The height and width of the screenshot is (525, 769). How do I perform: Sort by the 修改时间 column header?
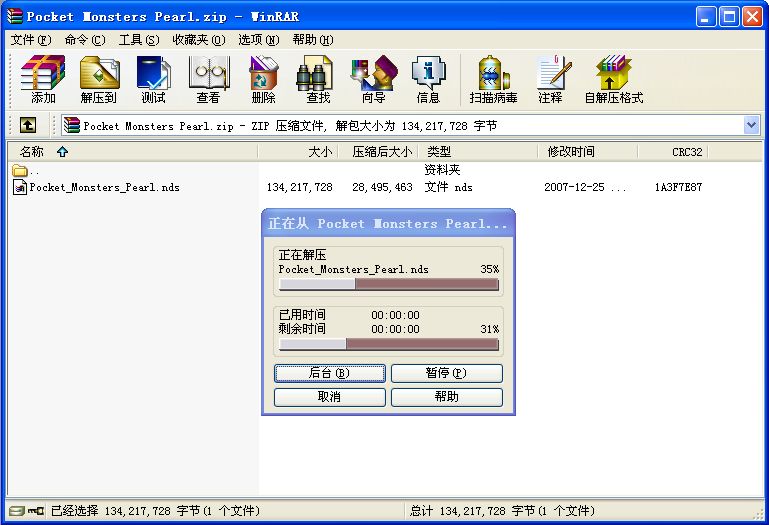[588, 152]
